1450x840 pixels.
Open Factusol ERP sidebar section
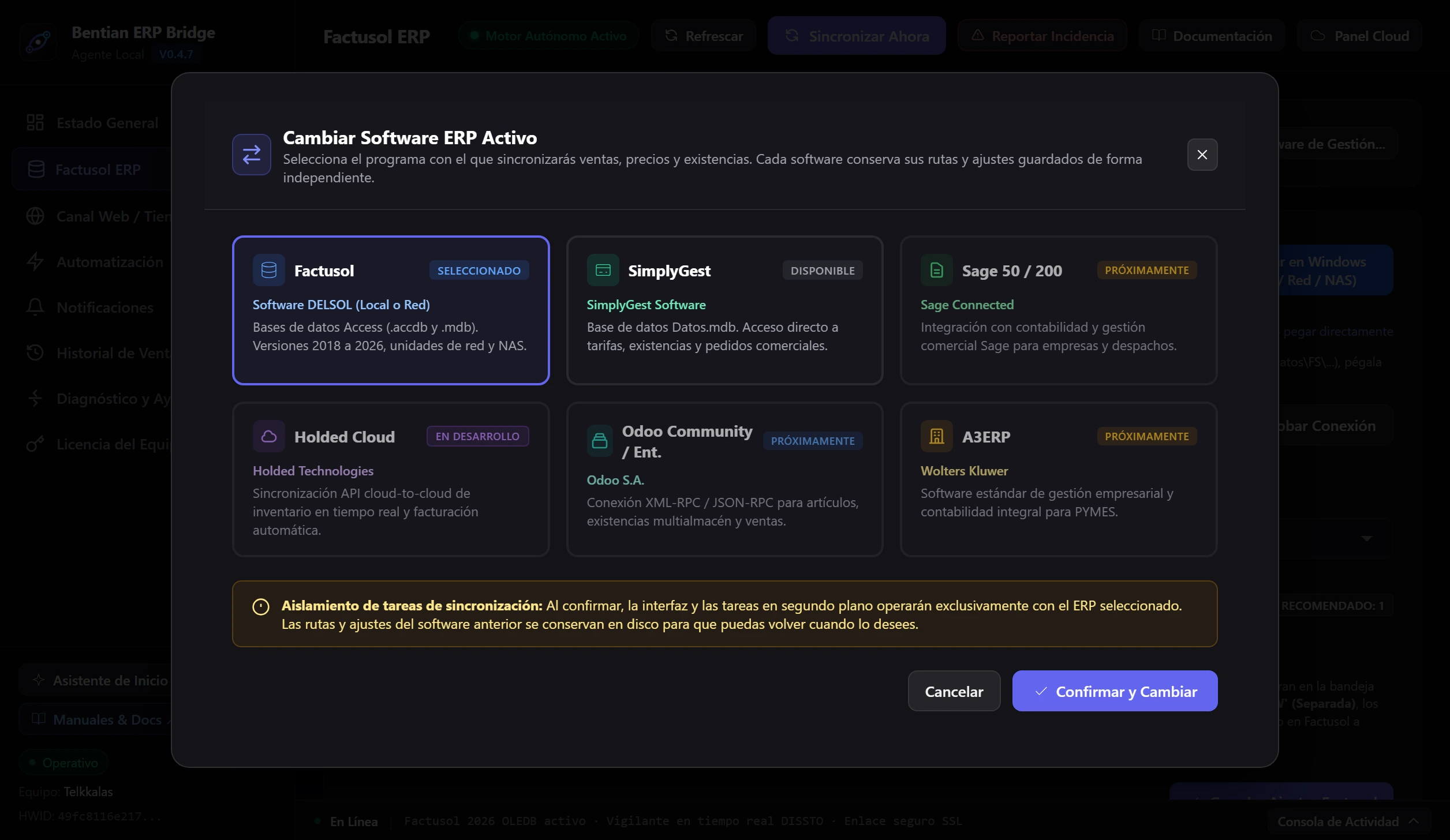[92, 169]
